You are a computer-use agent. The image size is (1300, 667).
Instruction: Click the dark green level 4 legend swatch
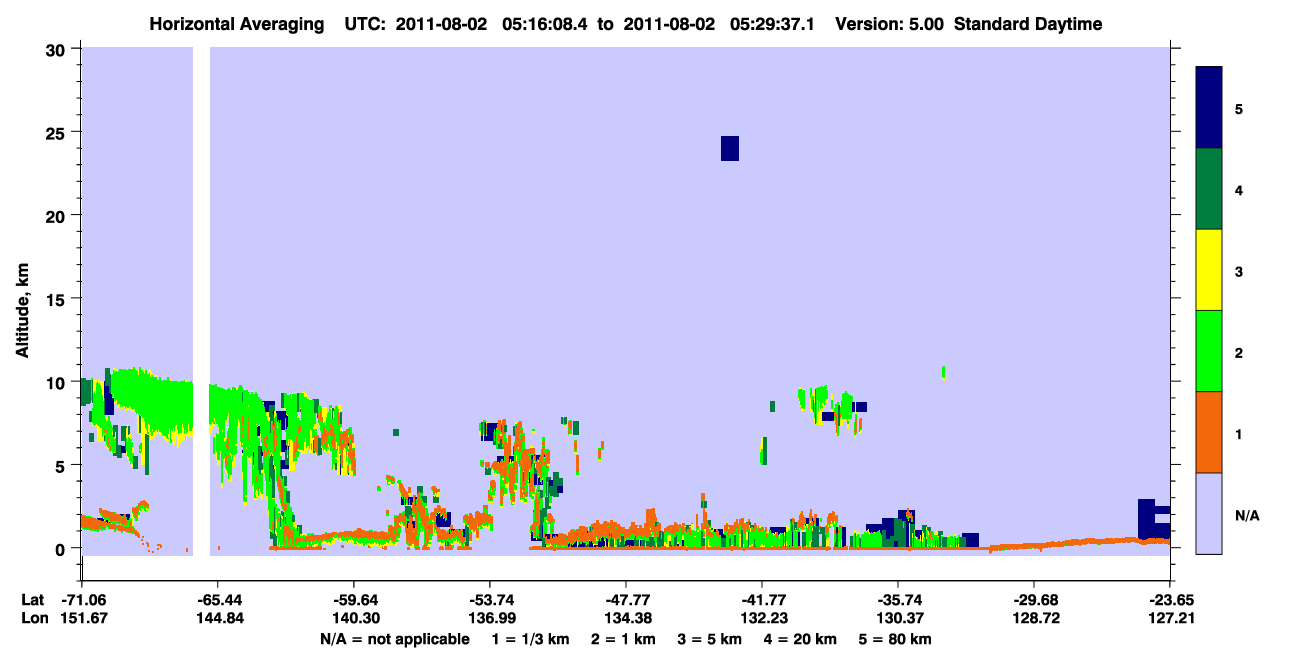click(x=1209, y=189)
